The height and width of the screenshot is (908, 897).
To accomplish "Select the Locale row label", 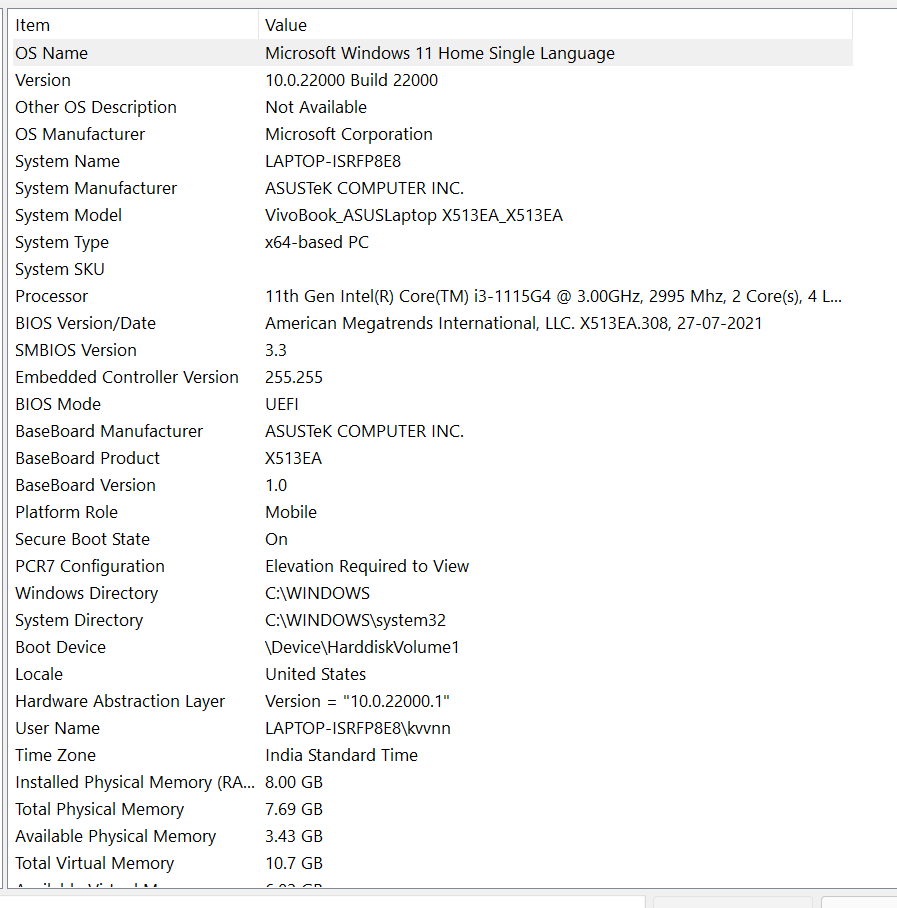I will tap(39, 675).
